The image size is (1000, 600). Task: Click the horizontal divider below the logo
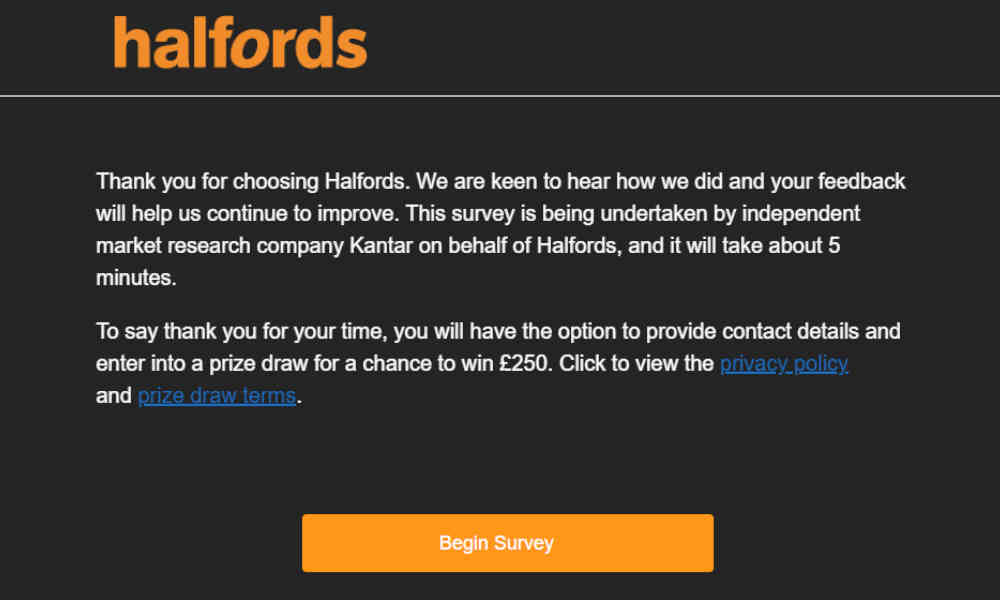click(x=500, y=96)
